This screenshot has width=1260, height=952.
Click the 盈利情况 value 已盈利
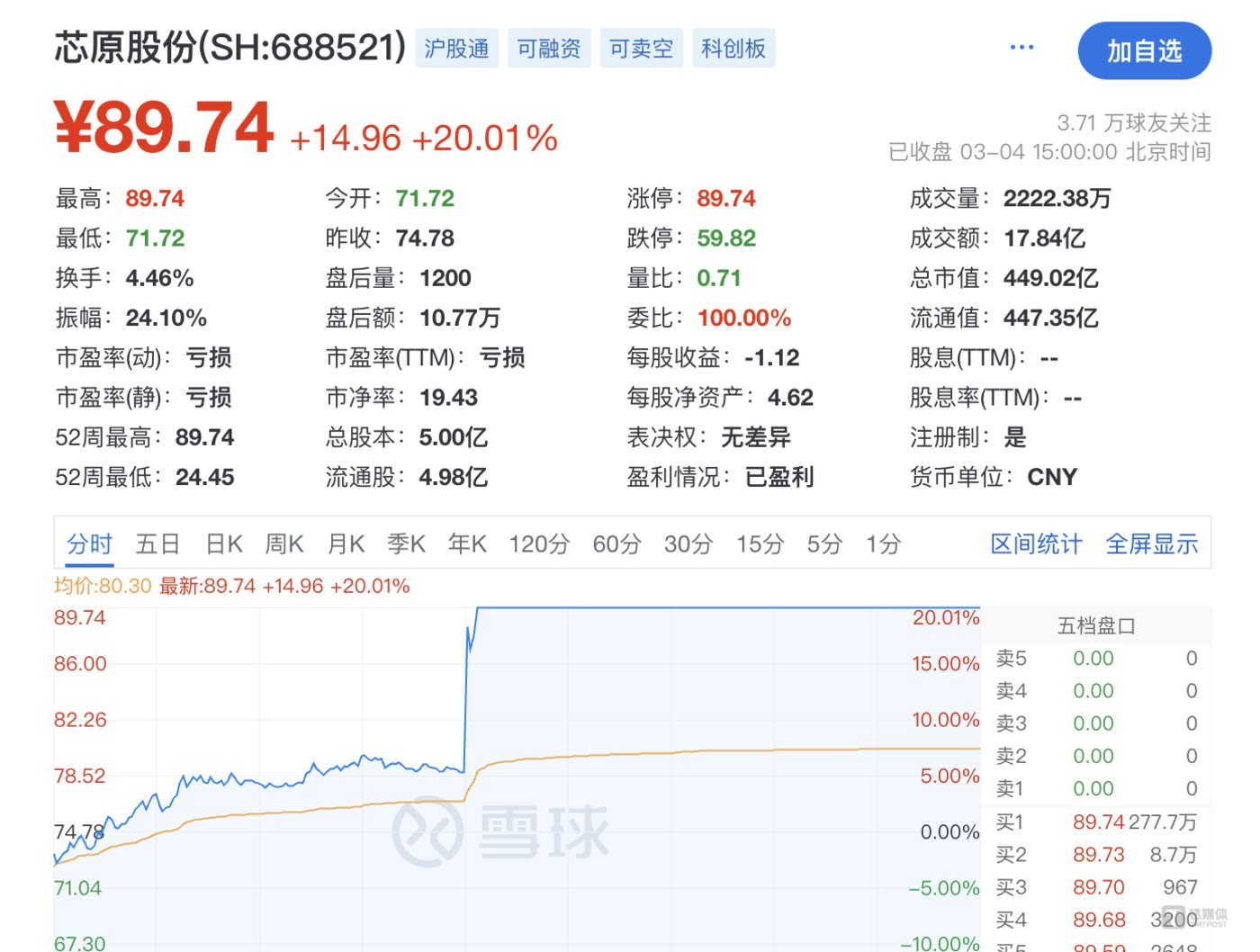pyautogui.click(x=779, y=478)
